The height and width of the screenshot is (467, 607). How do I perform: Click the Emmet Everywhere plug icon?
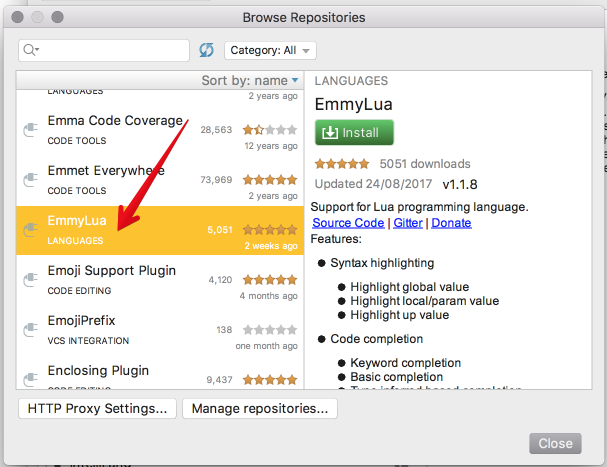(31, 179)
